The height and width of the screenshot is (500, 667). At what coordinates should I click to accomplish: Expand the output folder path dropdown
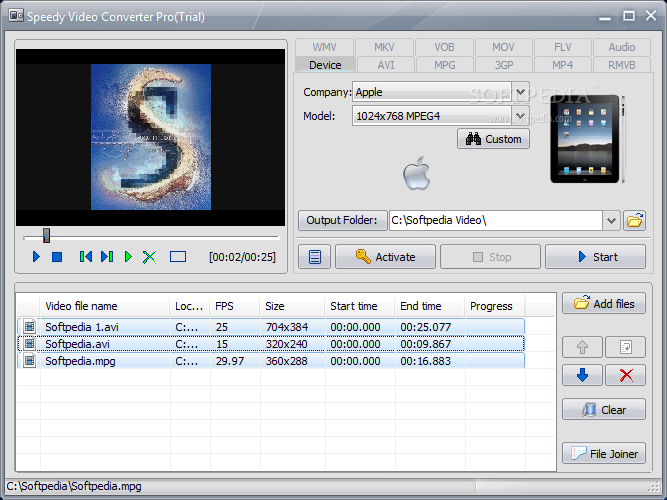[611, 220]
